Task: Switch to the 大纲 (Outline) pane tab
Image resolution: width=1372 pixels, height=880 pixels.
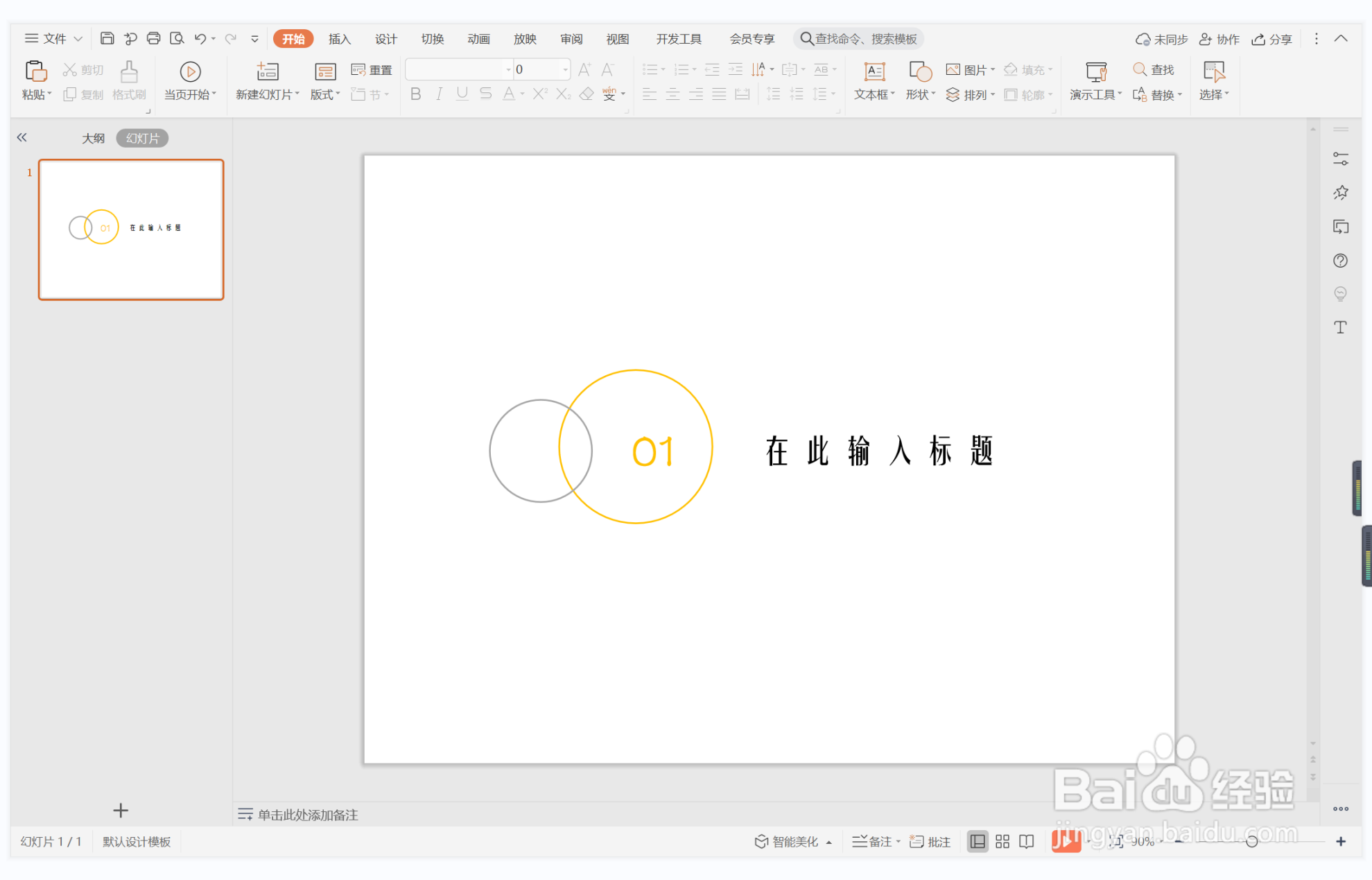Action: point(94,138)
